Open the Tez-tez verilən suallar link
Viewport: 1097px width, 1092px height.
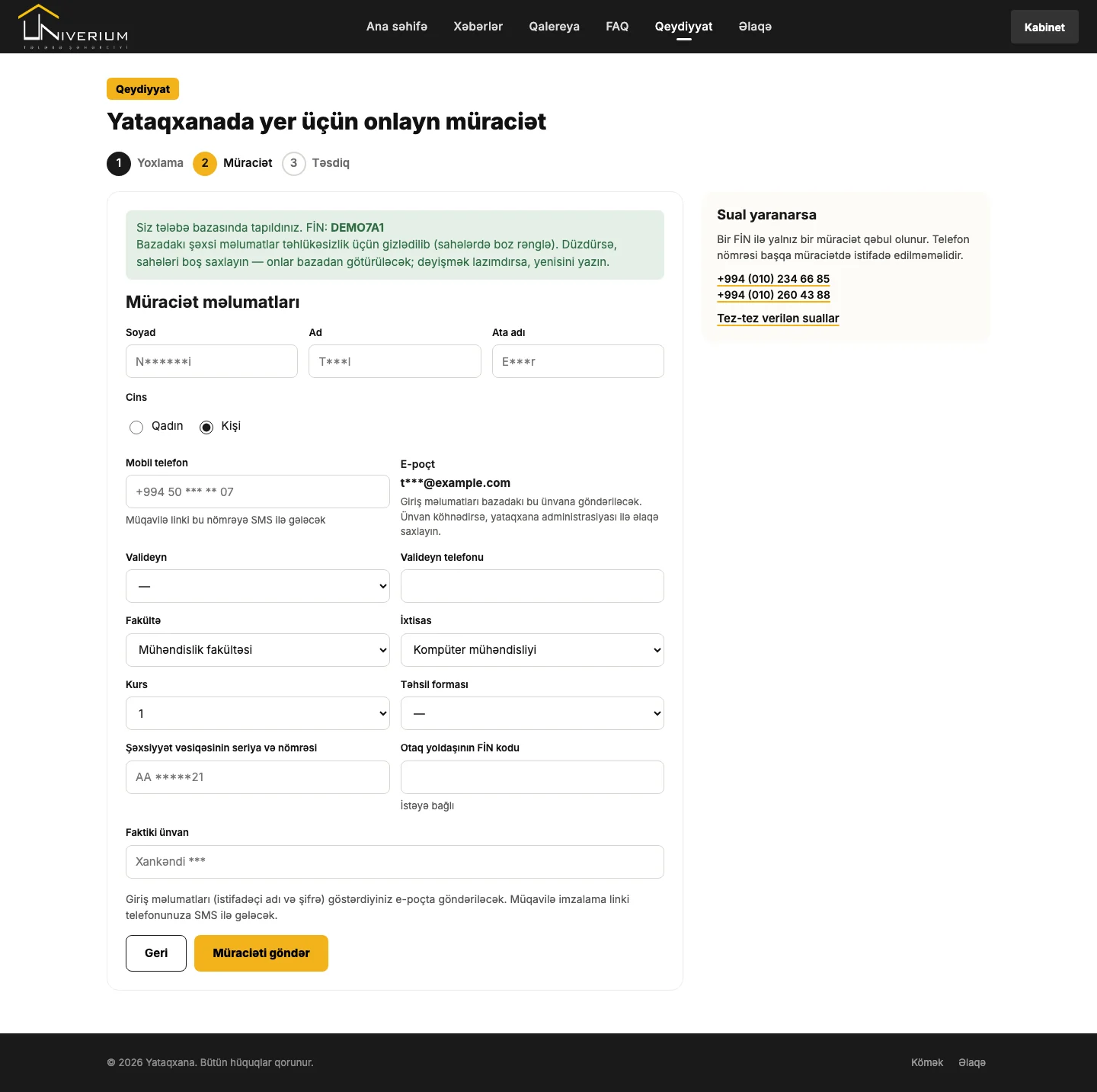778,319
